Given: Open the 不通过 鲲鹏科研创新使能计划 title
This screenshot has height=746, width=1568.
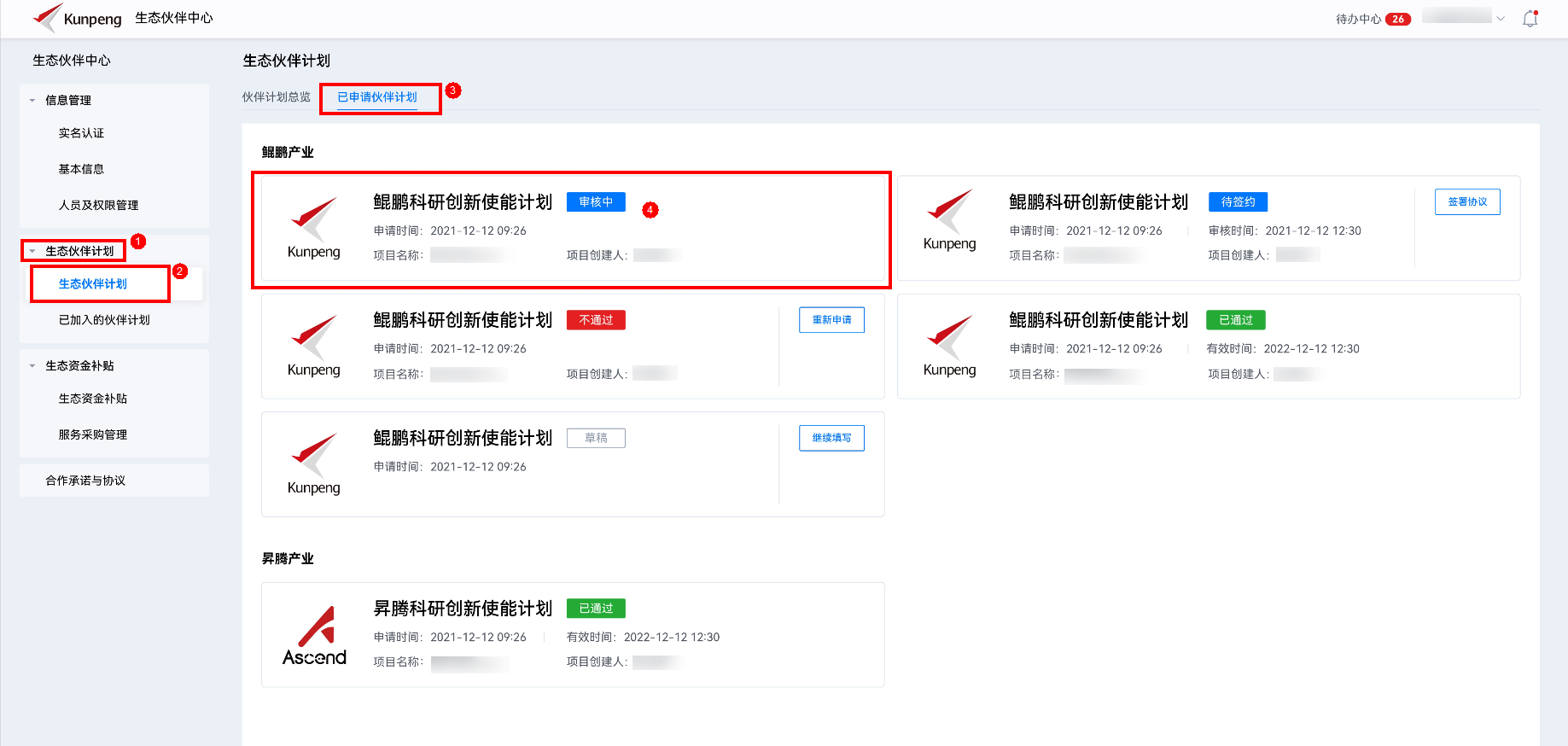Looking at the screenshot, I should point(463,320).
